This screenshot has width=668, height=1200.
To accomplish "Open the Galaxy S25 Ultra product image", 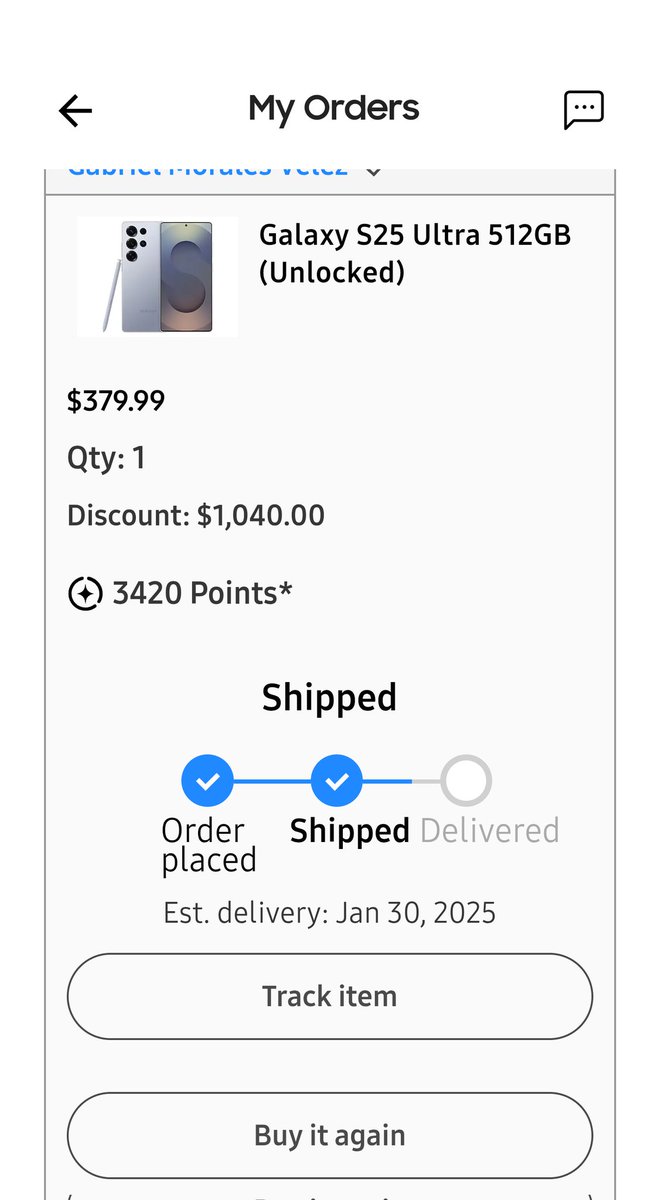I will [158, 277].
